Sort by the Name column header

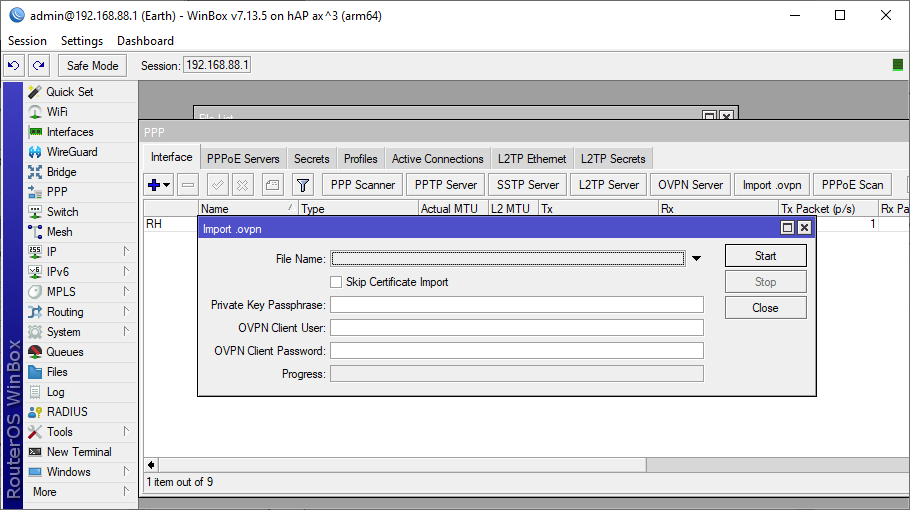coord(247,208)
